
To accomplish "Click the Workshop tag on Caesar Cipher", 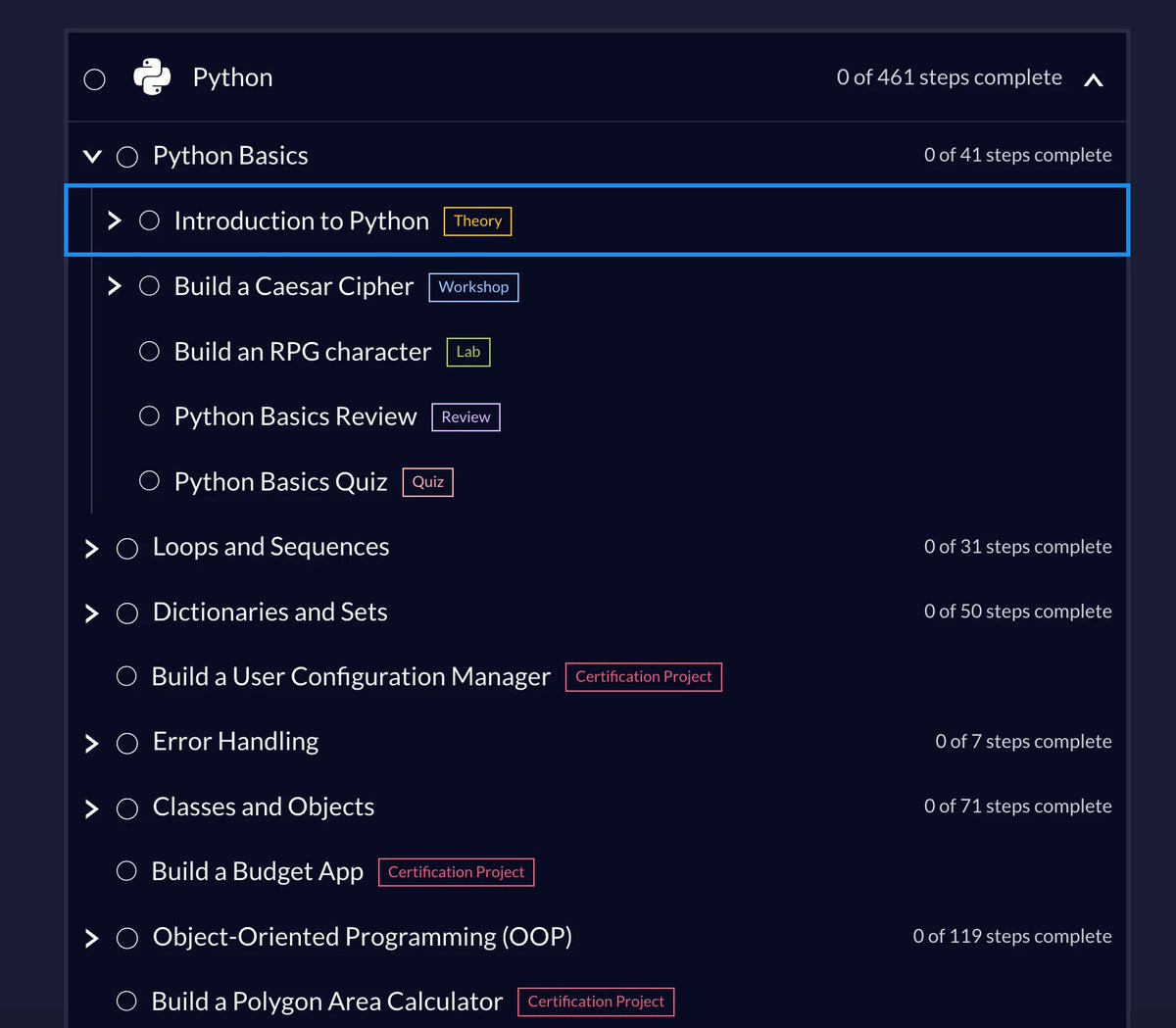I will click(473, 287).
